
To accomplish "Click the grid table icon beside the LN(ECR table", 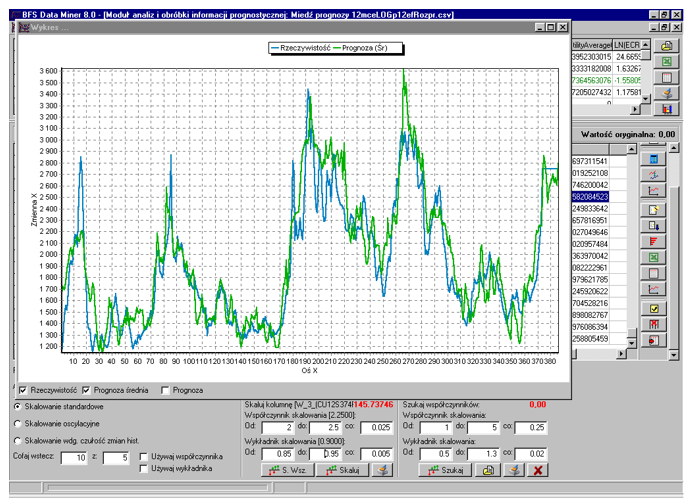I will [667, 77].
